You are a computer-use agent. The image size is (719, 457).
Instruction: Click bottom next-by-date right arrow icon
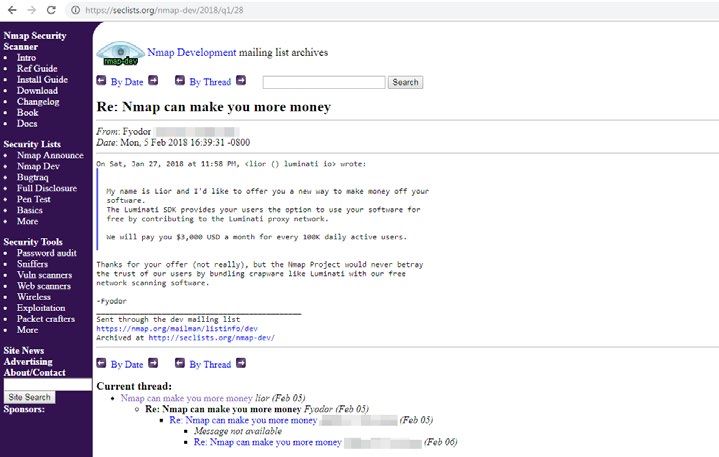(x=153, y=363)
